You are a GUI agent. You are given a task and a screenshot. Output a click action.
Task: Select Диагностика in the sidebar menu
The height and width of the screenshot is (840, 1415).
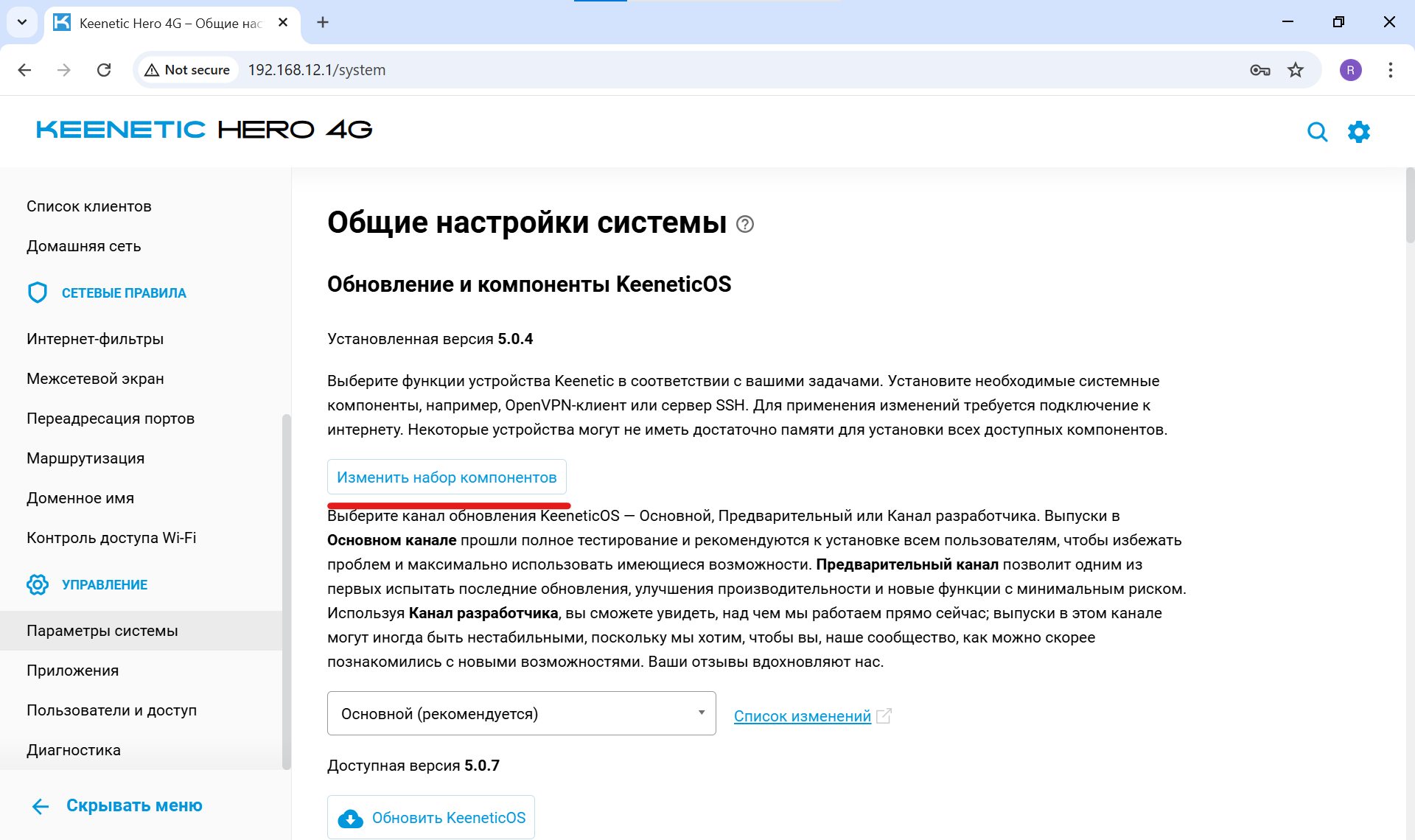[x=74, y=749]
